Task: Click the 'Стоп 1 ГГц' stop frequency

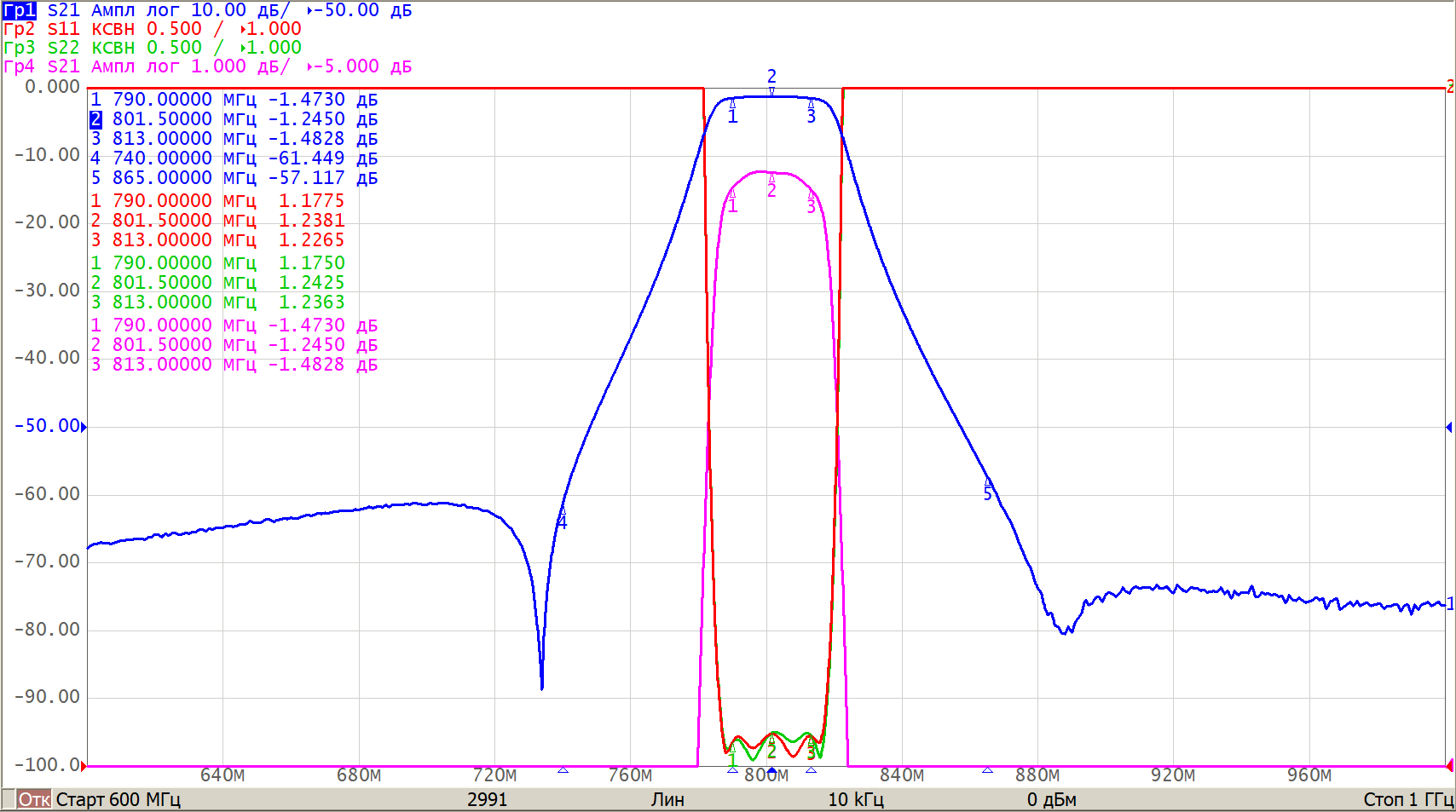Action: point(1407,799)
